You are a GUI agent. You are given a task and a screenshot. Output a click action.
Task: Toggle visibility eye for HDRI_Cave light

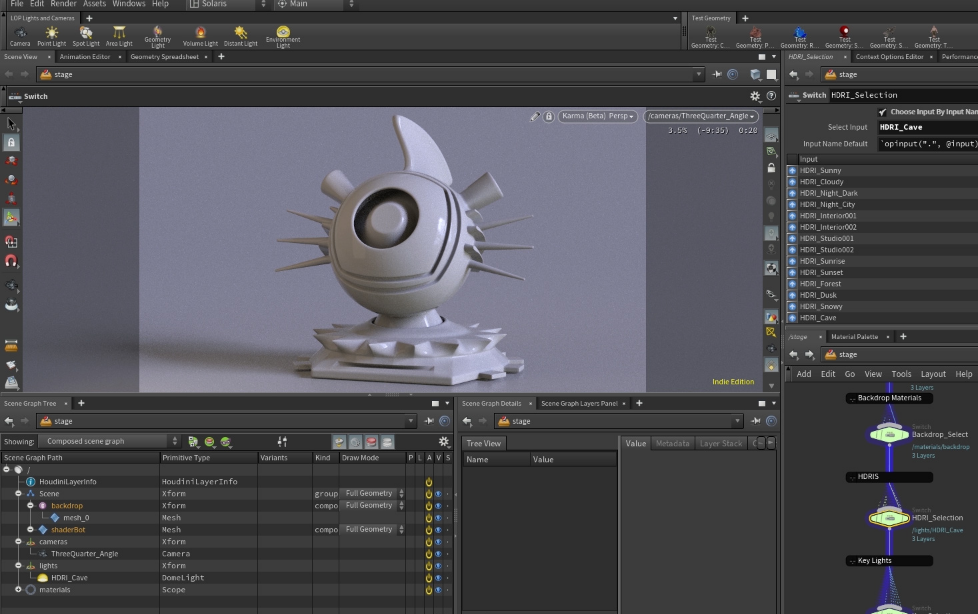coord(438,578)
